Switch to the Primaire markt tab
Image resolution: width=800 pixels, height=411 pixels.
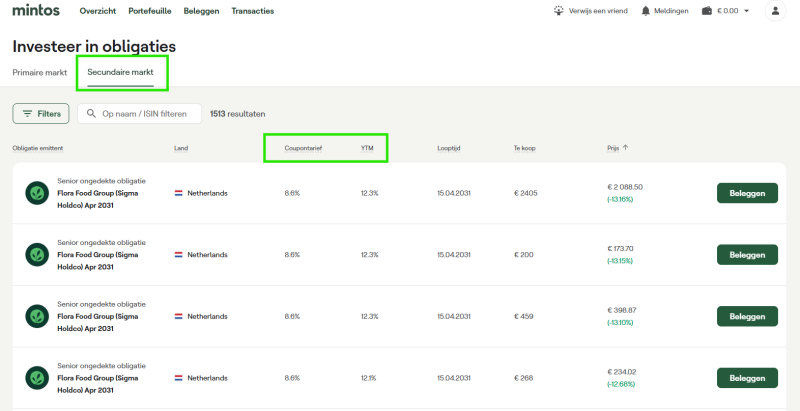(x=40, y=72)
